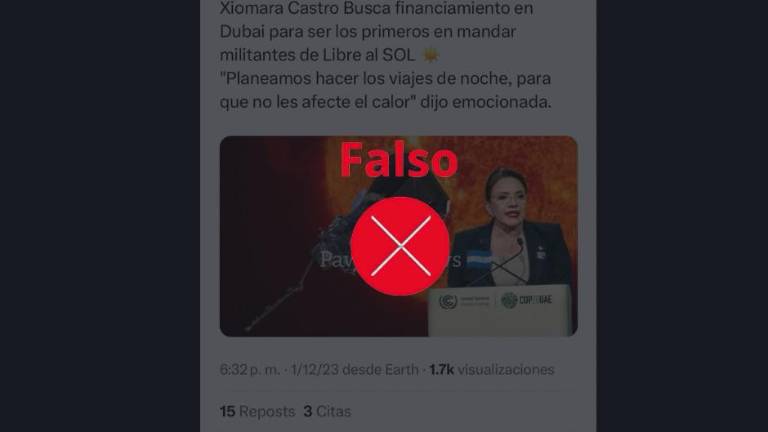Screen dimensions: 768x432
Task: Click the sun emoji after SOL
Action: 431,55
